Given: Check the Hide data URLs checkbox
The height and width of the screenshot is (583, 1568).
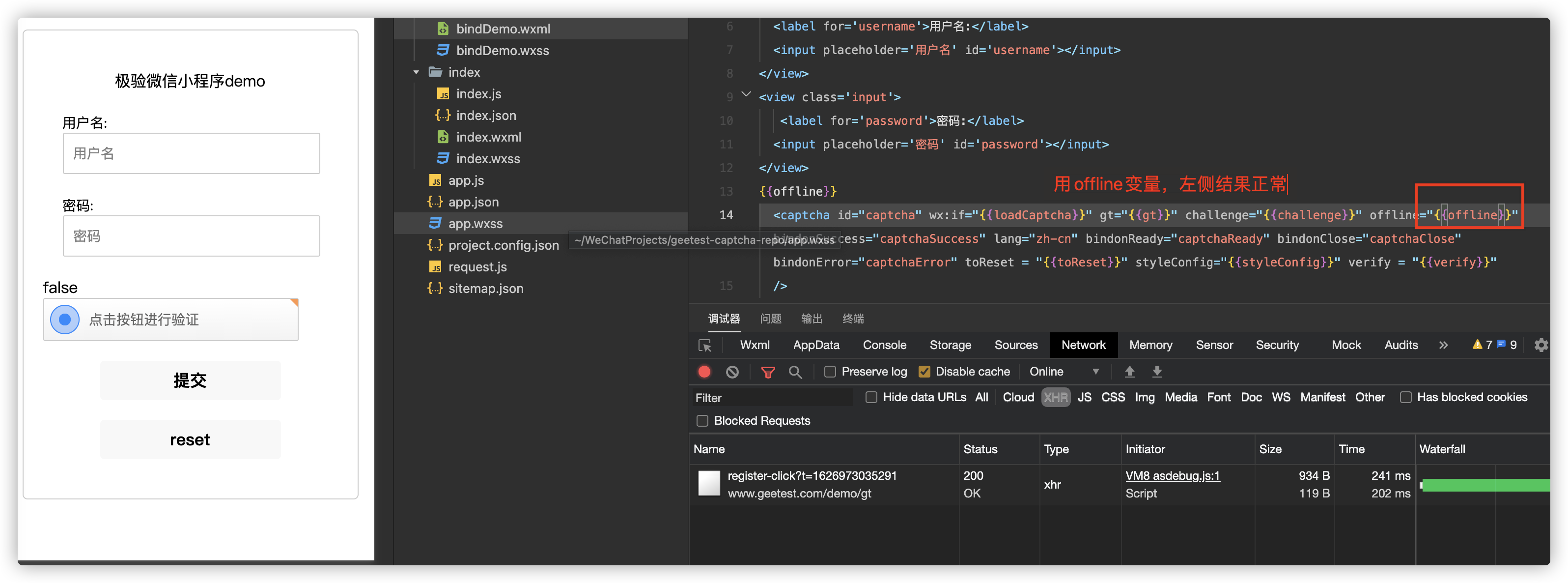Looking at the screenshot, I should pyautogui.click(x=871, y=397).
